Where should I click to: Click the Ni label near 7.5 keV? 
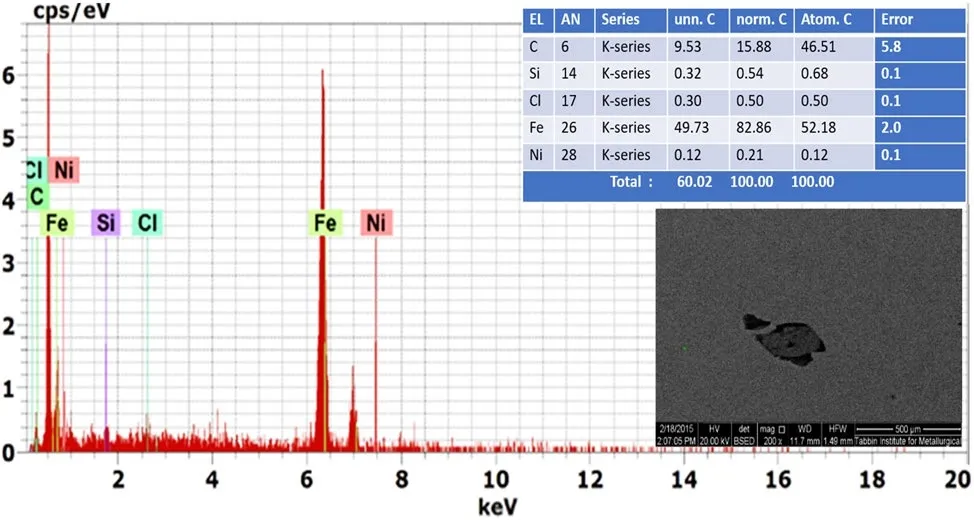pos(376,223)
